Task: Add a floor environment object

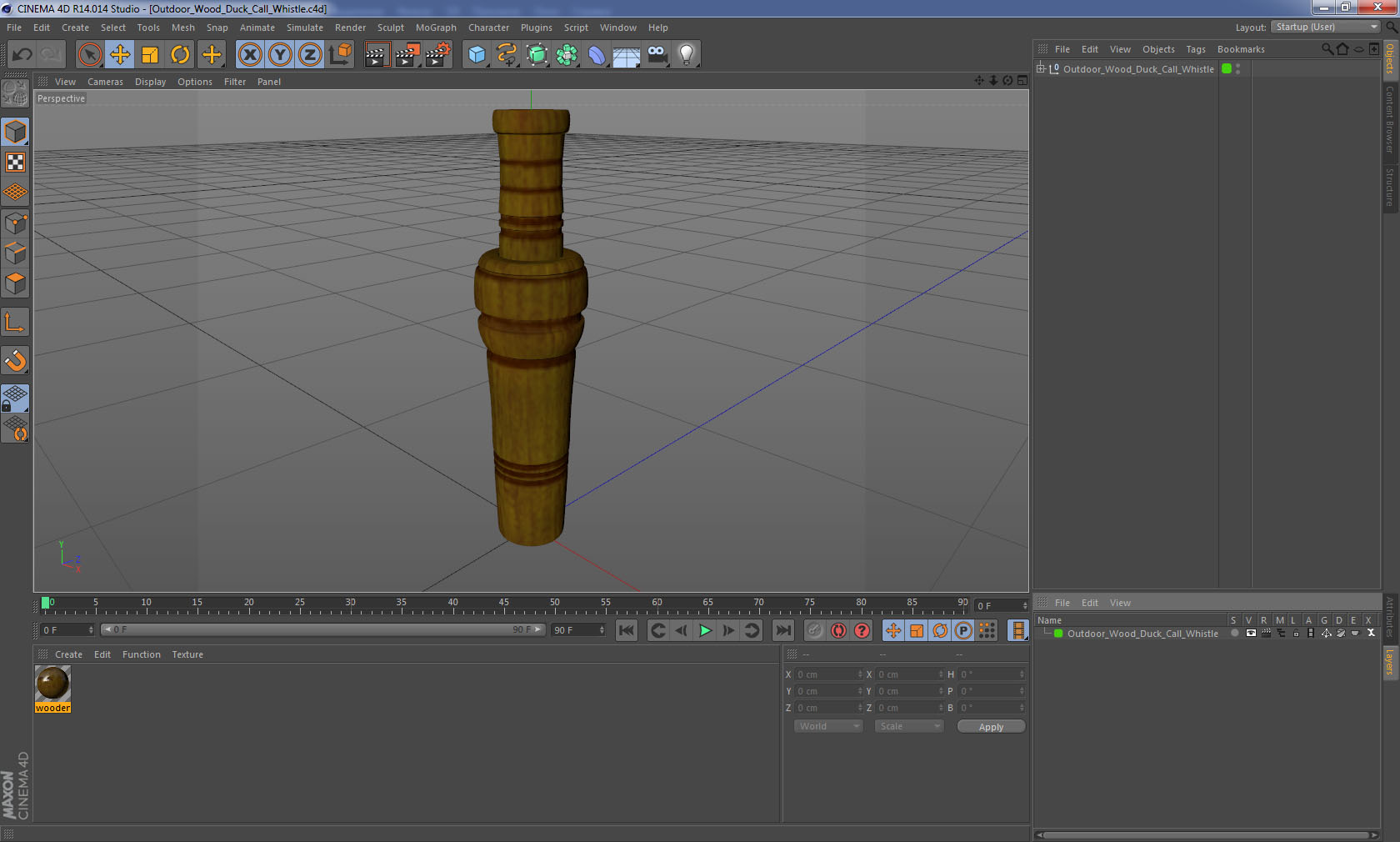Action: (x=627, y=55)
